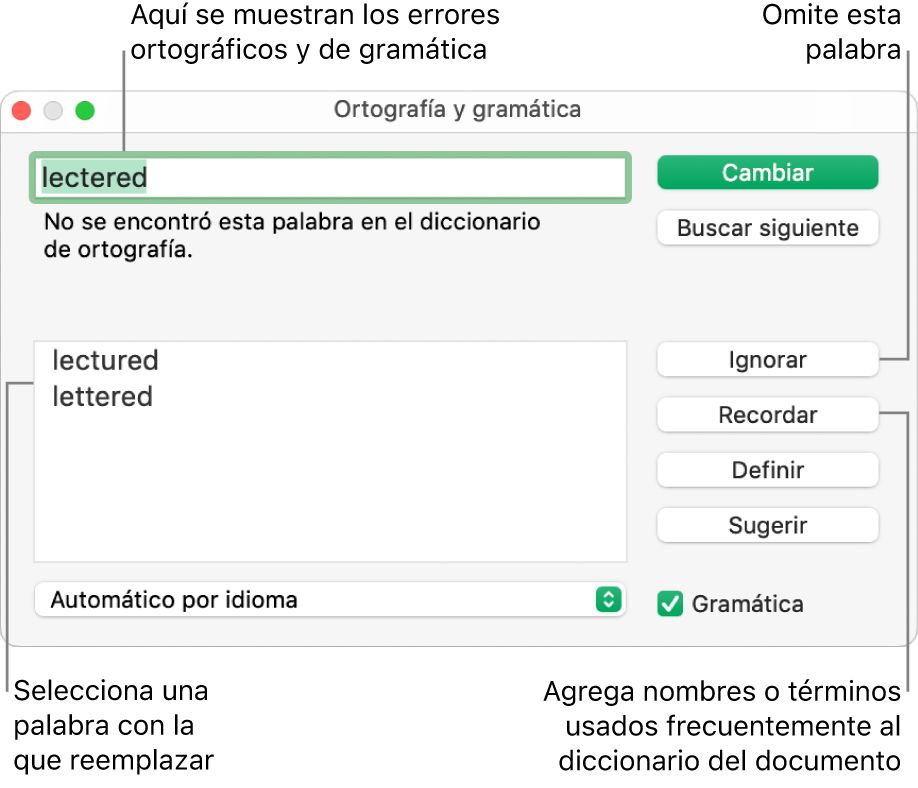Choose "lettered" from the suggestions list

(x=102, y=397)
